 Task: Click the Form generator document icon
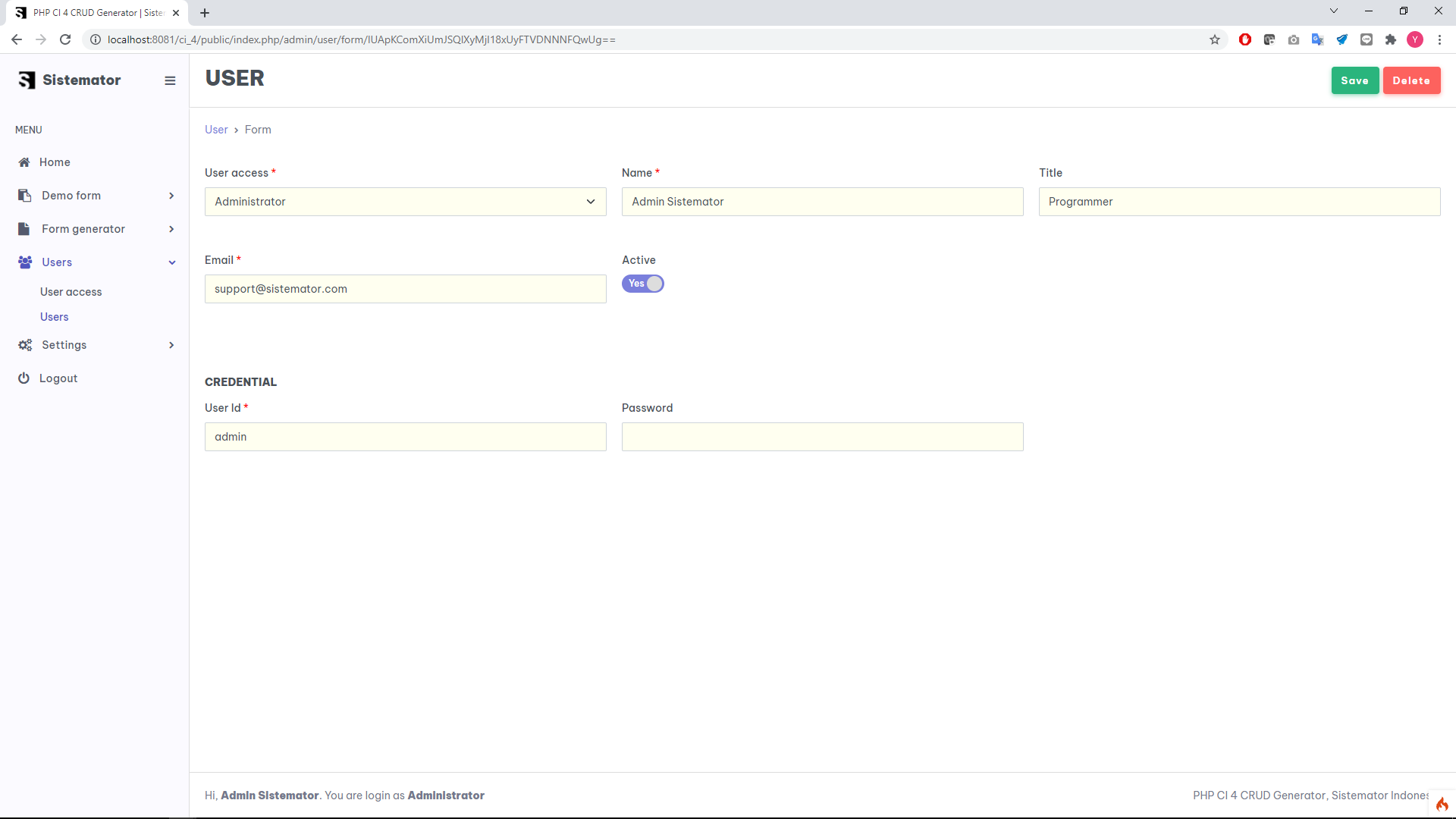(x=24, y=229)
